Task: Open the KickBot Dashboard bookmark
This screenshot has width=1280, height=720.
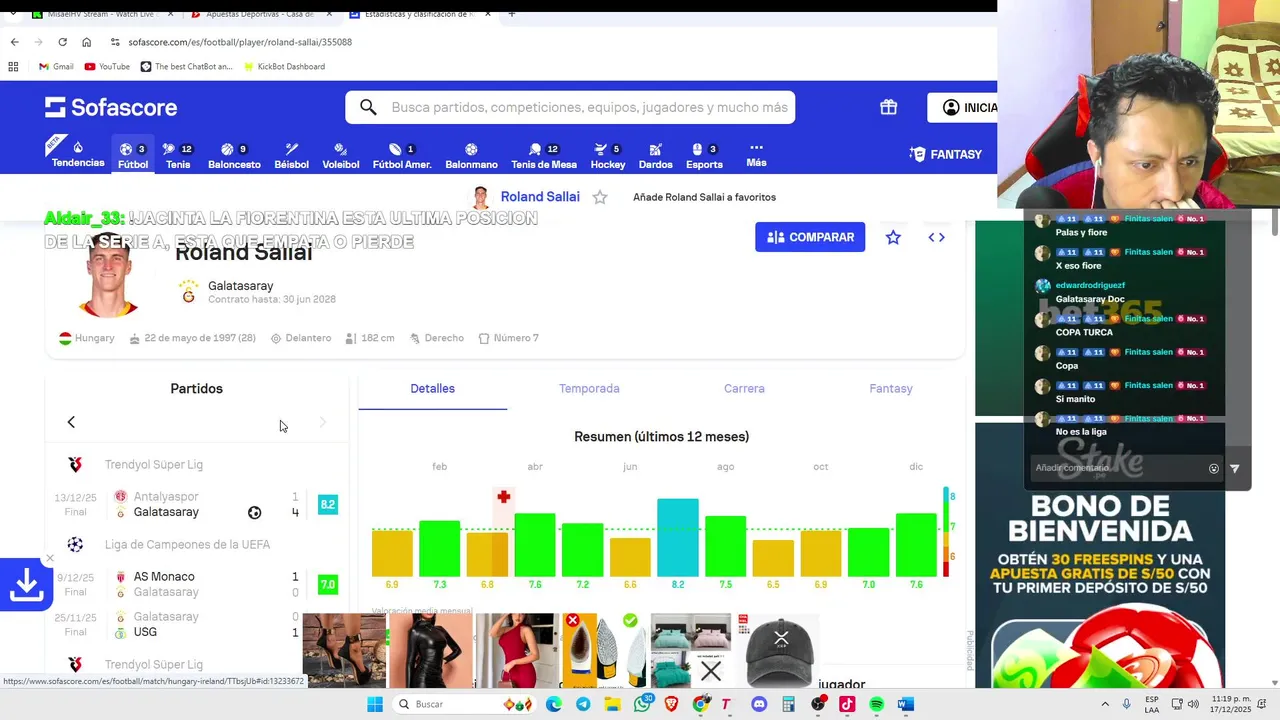Action: (x=283, y=66)
